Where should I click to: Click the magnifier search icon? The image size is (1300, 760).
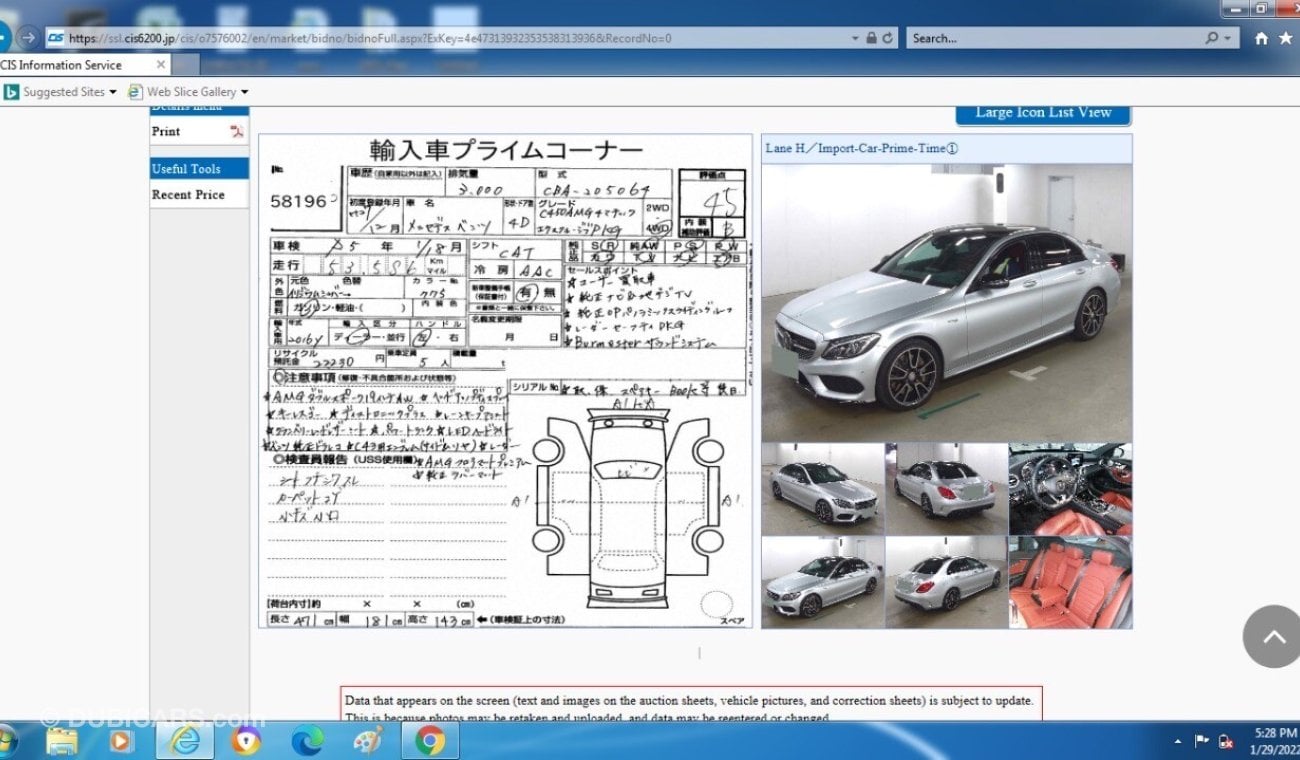1212,38
